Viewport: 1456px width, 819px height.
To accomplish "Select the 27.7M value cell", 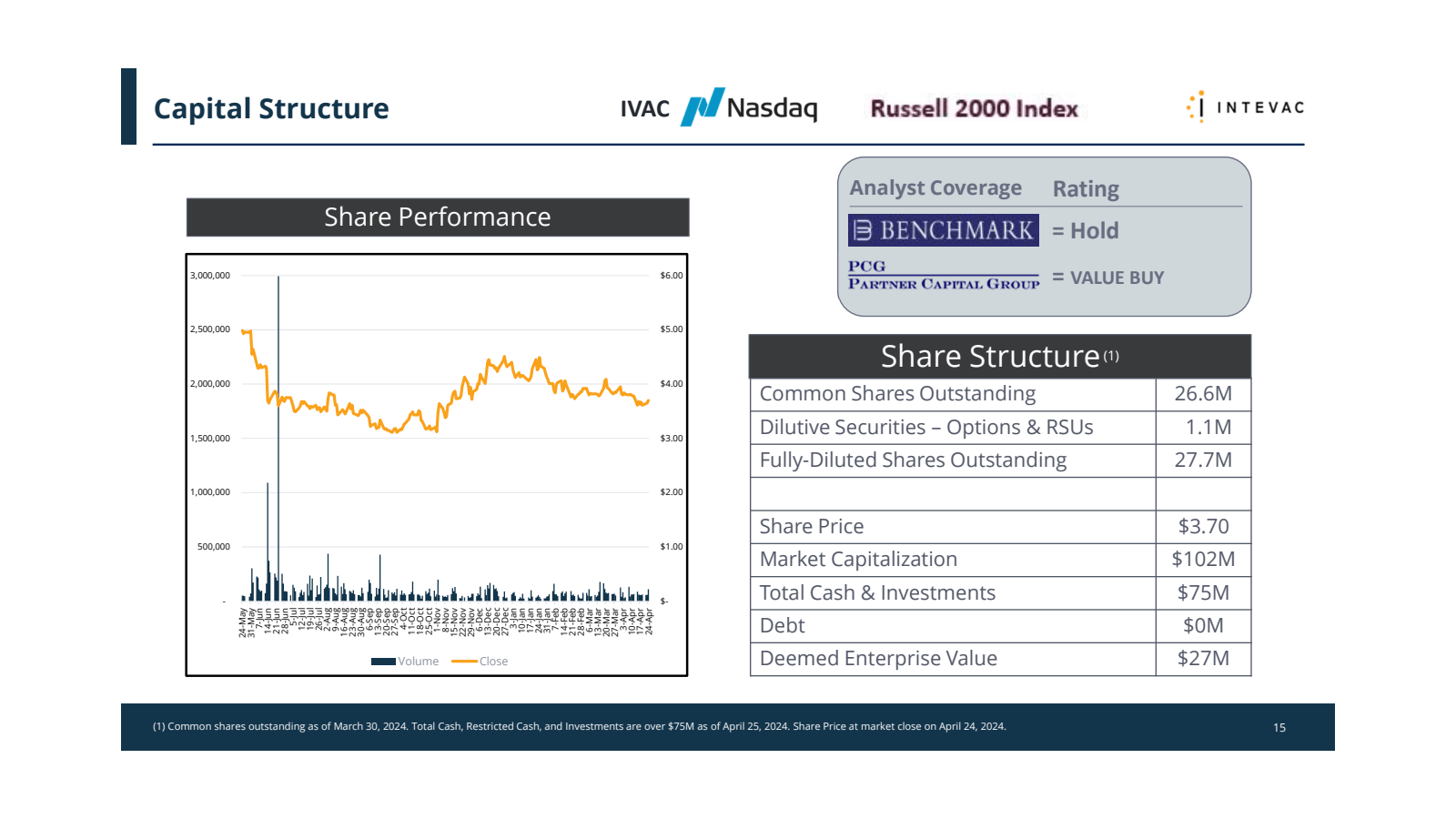I will [x=1203, y=460].
